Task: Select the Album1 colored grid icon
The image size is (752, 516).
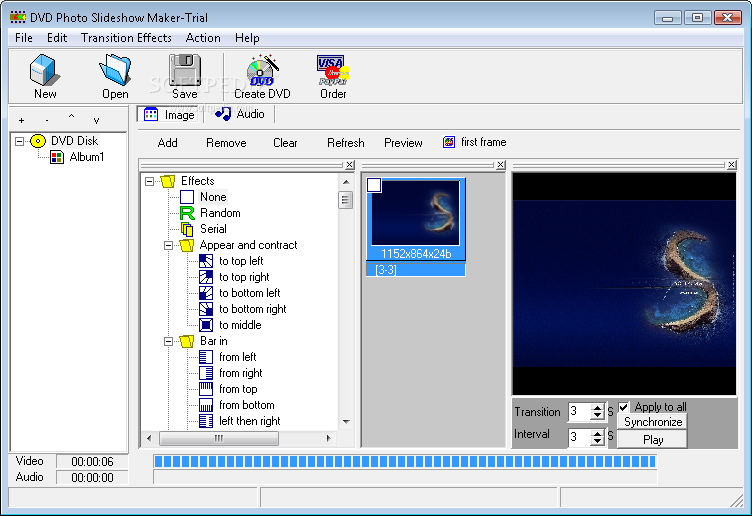Action: (57, 157)
